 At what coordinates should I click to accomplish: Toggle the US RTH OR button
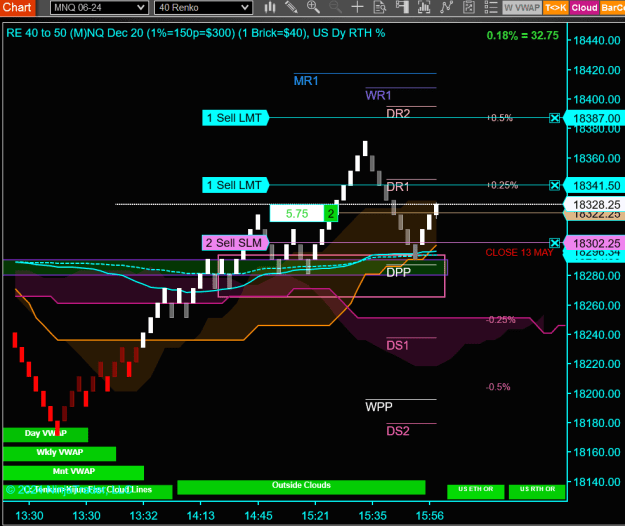coord(537,491)
